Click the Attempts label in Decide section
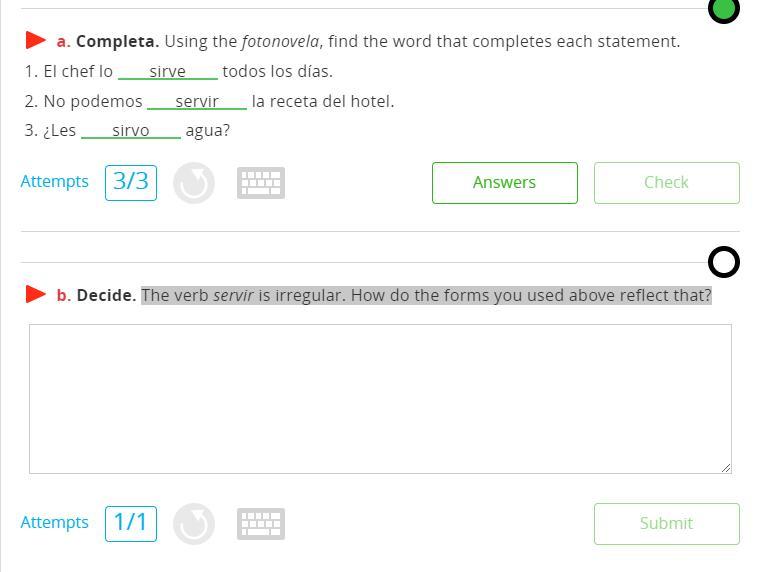 (54, 522)
